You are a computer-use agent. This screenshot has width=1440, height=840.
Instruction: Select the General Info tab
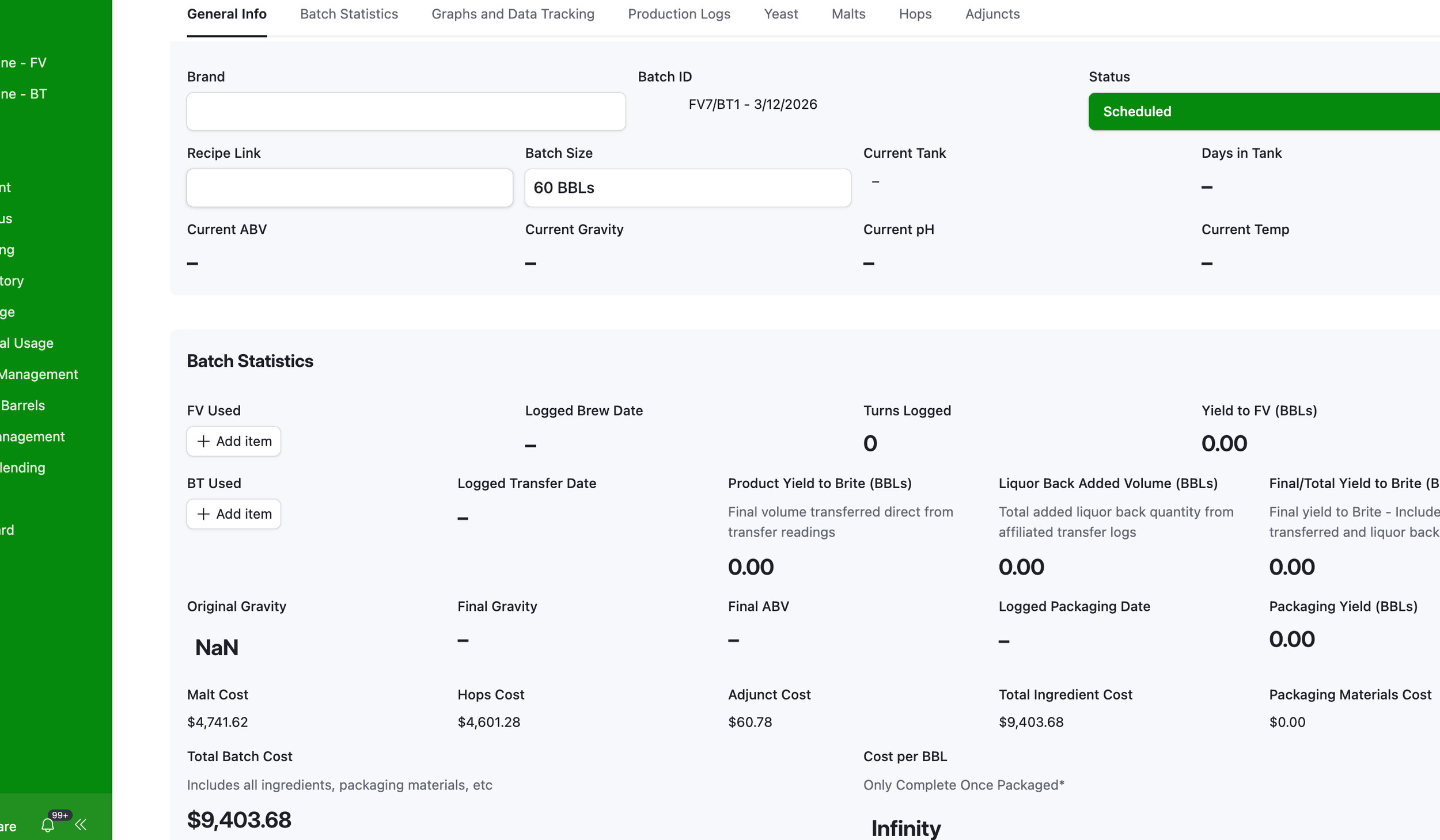coord(226,14)
